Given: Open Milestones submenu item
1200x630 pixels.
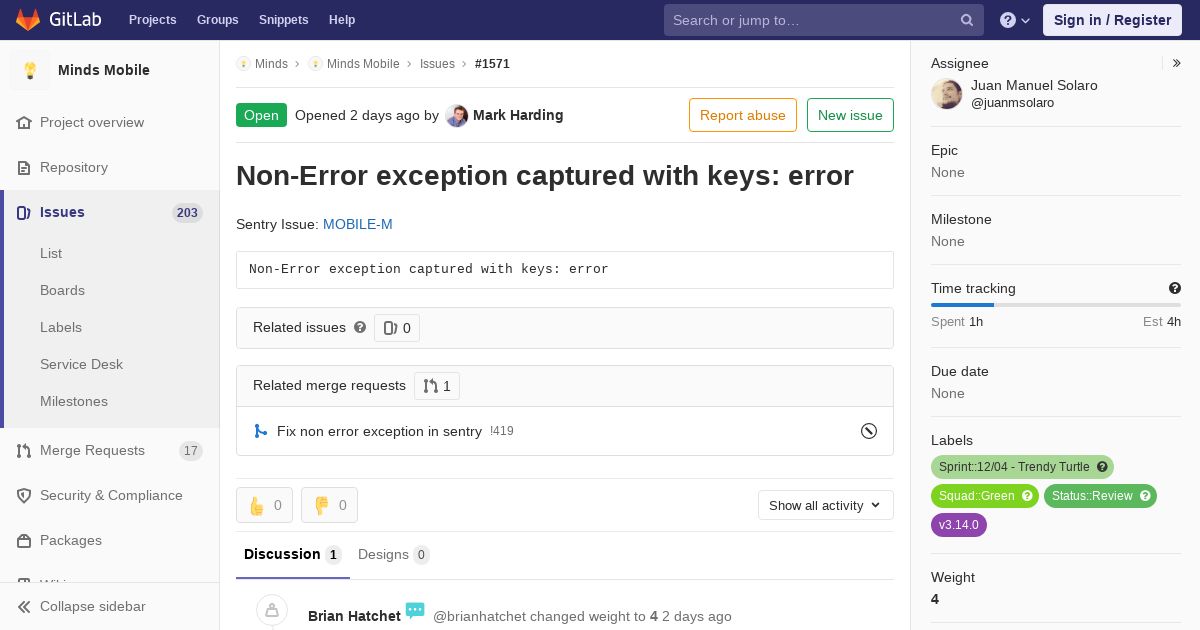Looking at the screenshot, I should coord(74,401).
